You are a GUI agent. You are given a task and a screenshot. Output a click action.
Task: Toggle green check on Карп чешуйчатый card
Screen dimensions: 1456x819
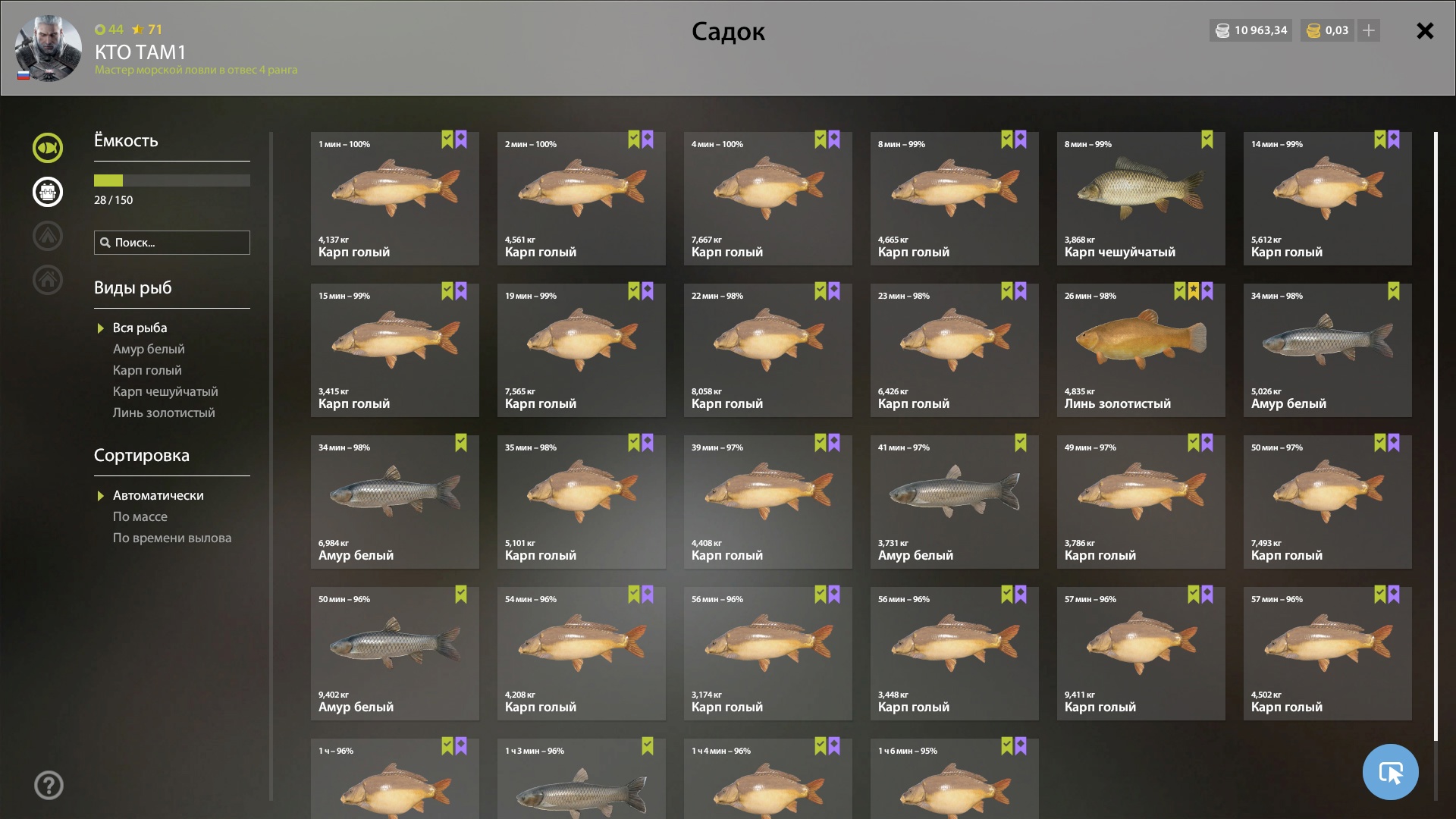[1207, 140]
